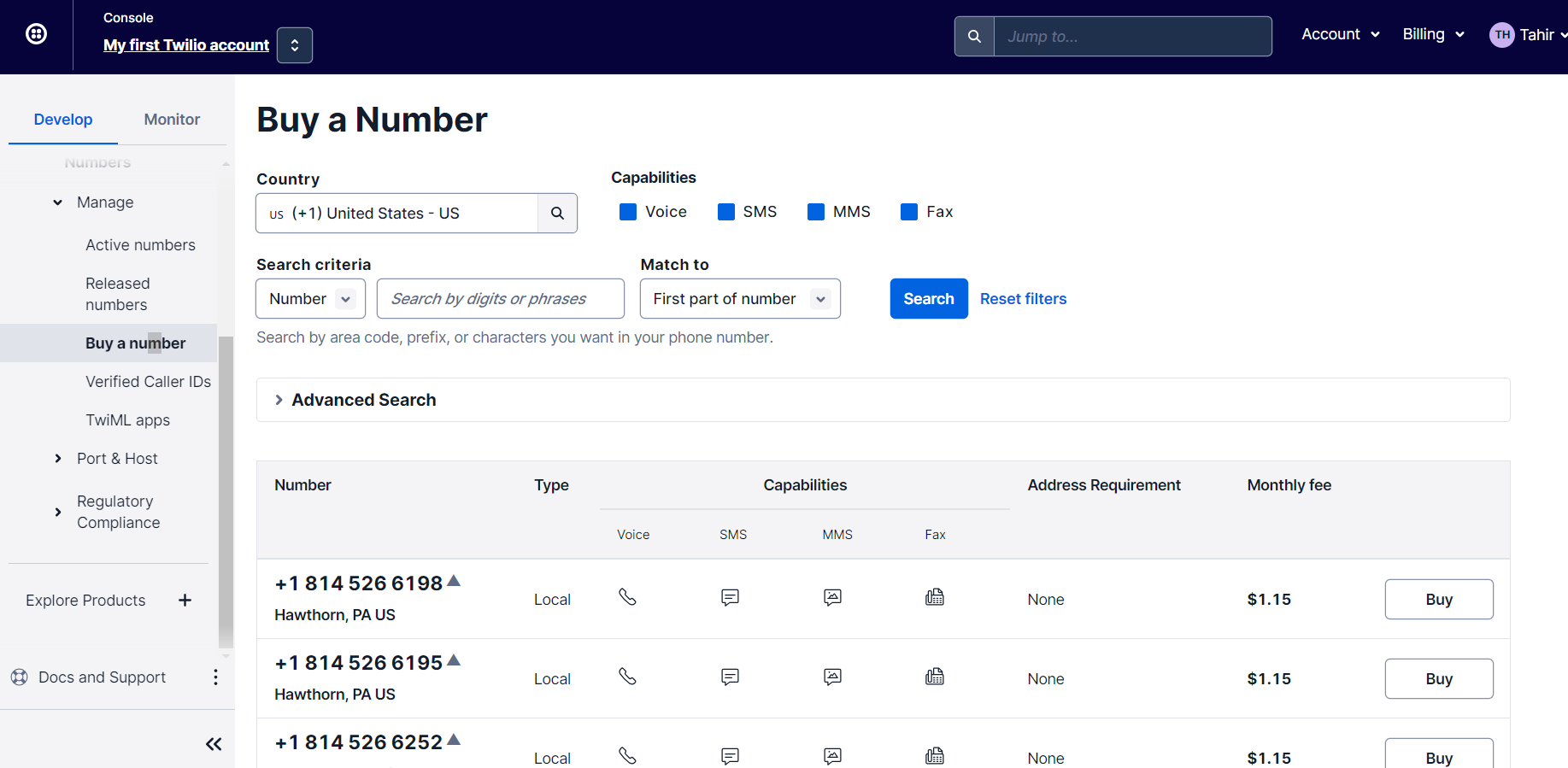Switch to the Monitor tab
Image resolution: width=1568 pixels, height=768 pixels.
172,120
